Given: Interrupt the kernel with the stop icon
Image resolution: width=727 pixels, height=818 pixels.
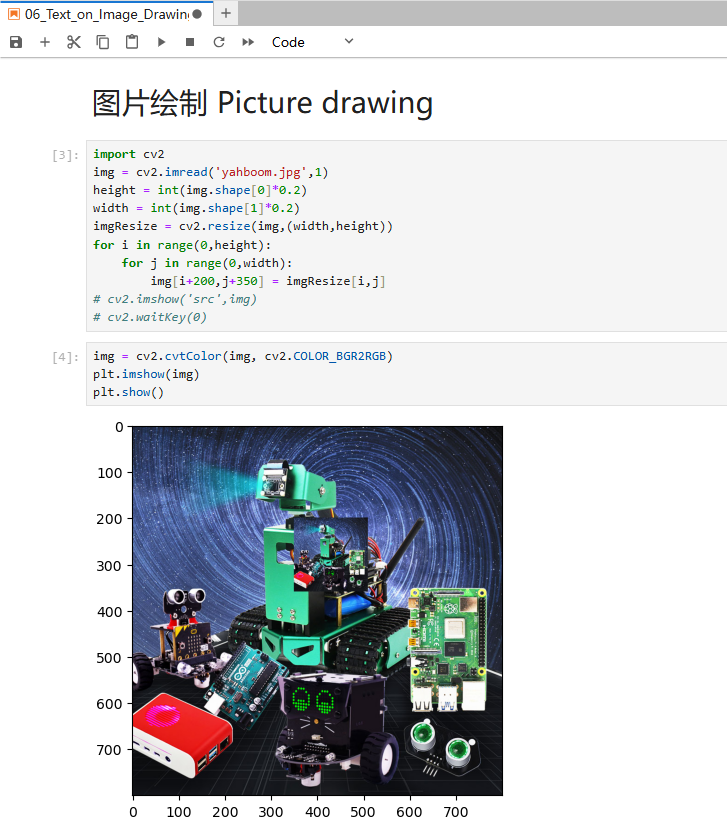Looking at the screenshot, I should tap(190, 42).
